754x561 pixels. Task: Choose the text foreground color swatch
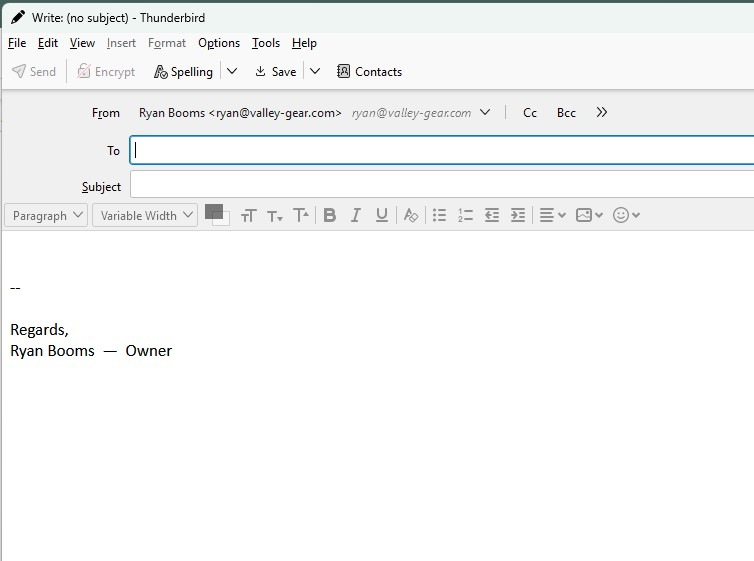coord(214,212)
